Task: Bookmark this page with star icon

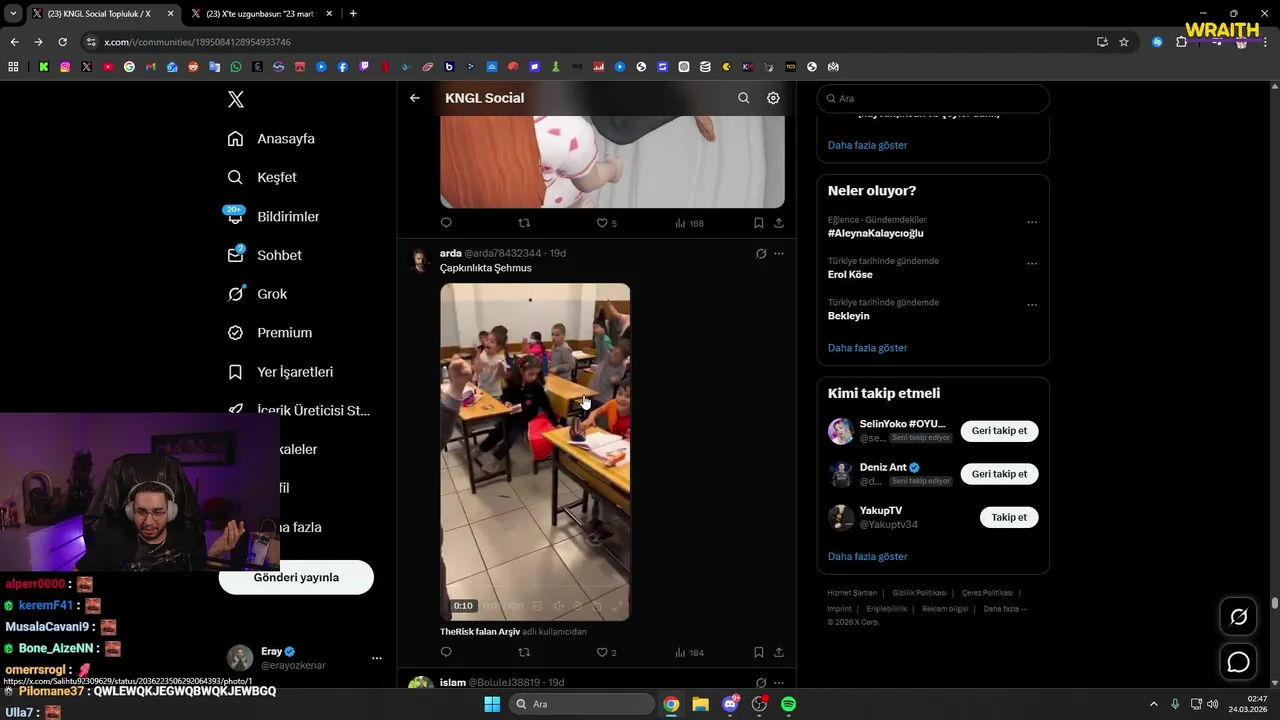Action: 1124,42
